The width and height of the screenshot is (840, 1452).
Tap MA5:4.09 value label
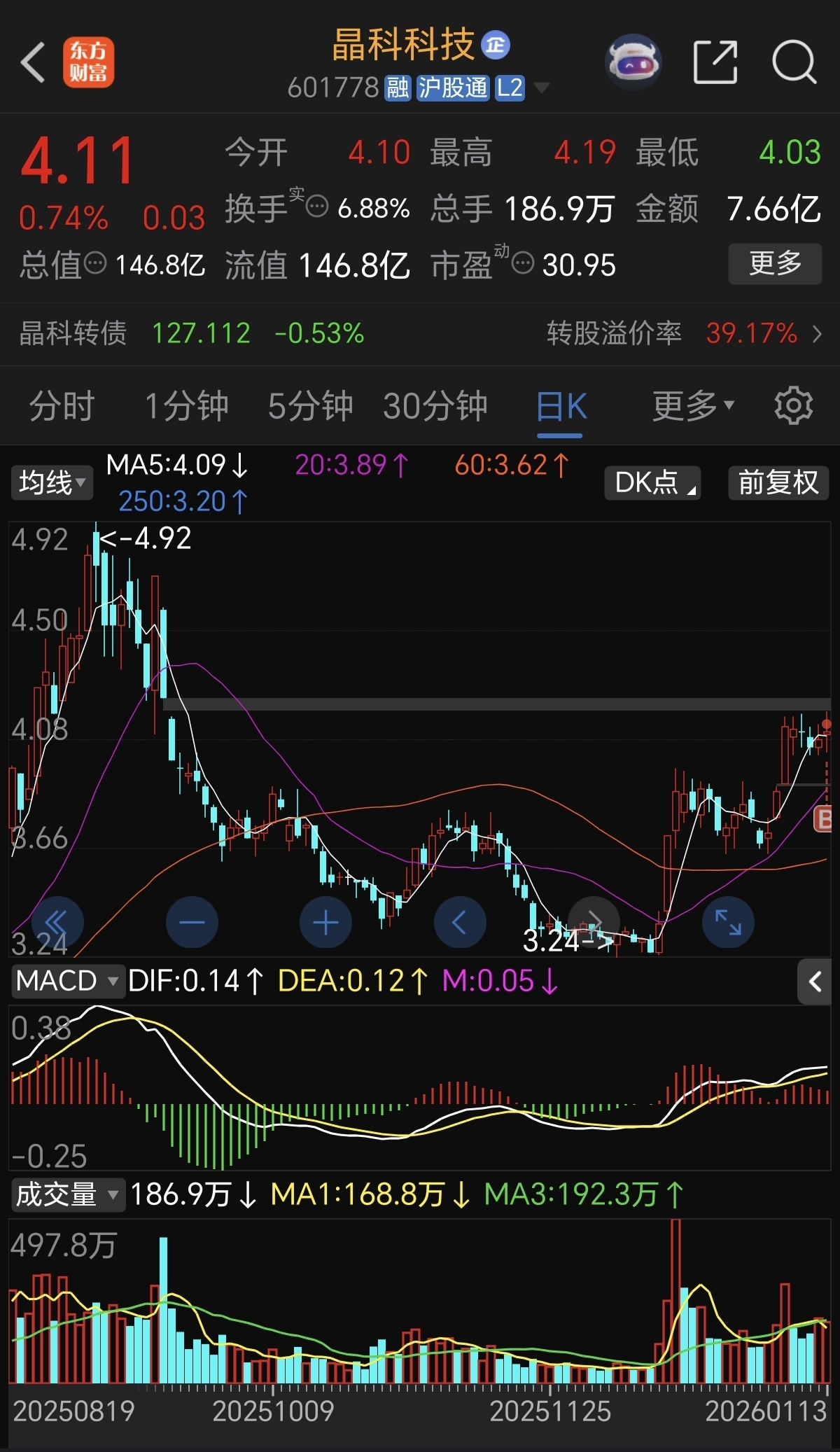pyautogui.click(x=177, y=465)
